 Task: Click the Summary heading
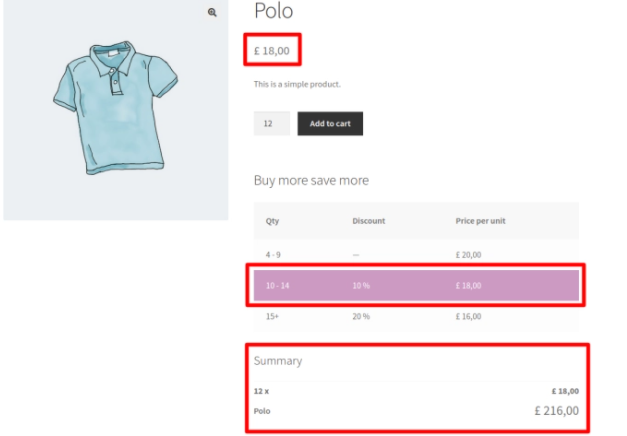click(x=278, y=361)
